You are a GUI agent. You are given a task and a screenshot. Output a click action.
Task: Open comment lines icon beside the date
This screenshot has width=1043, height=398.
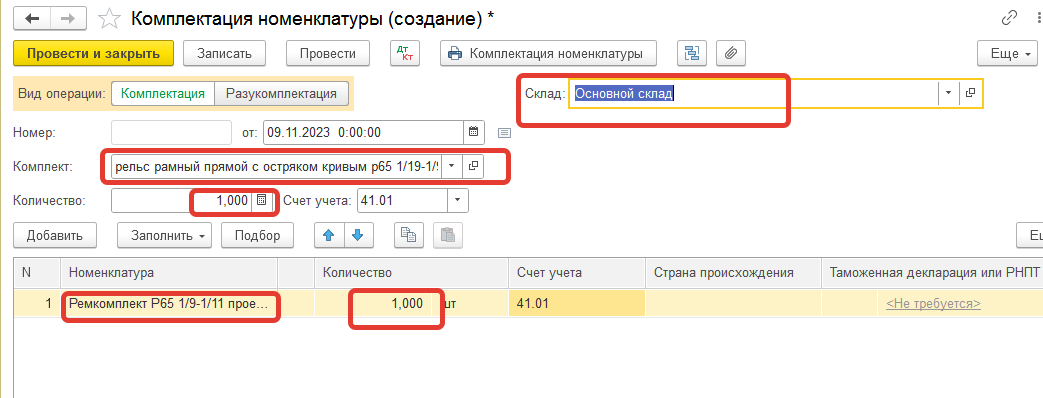(504, 132)
